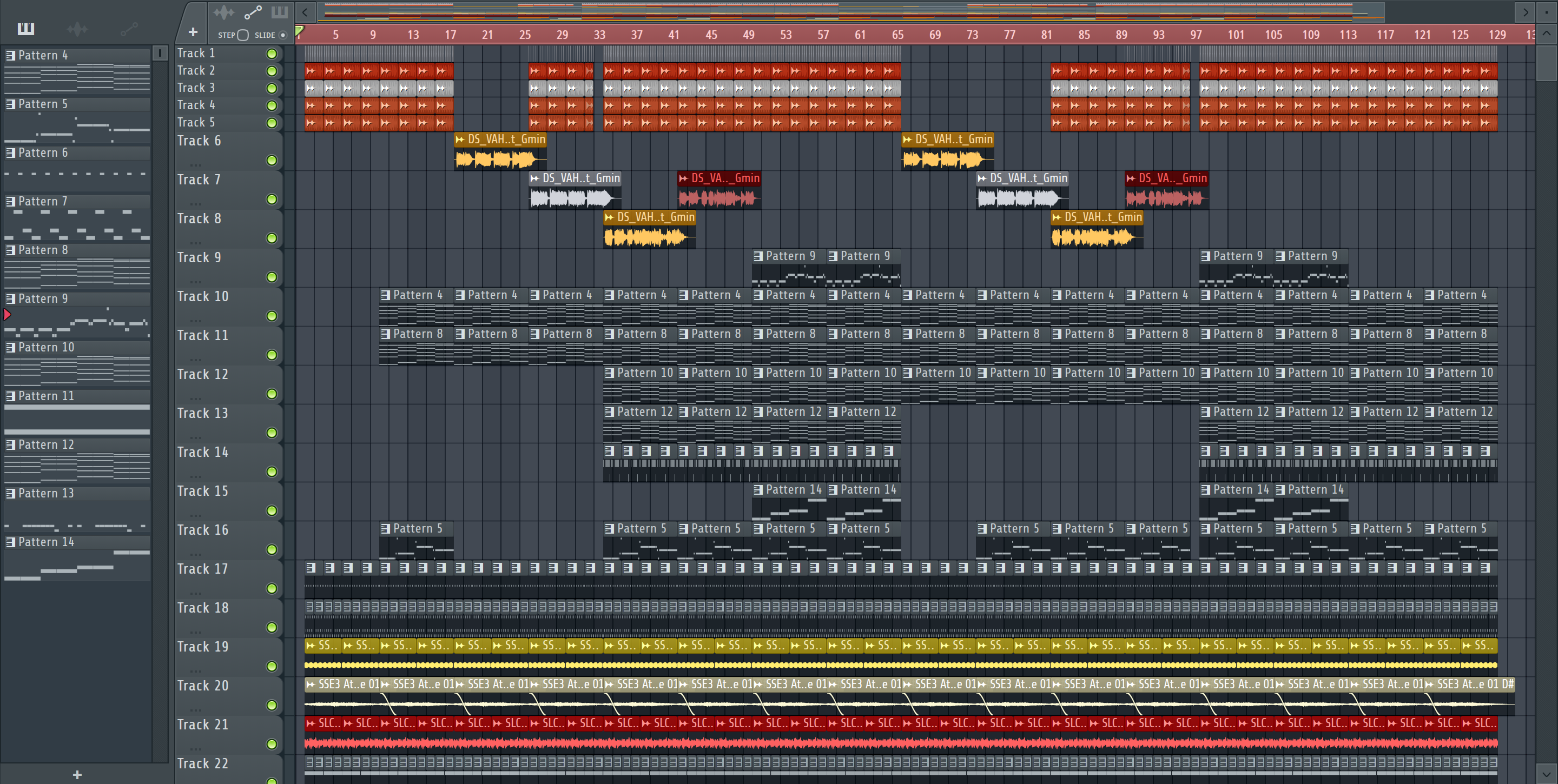
Task: Click the icon beside Pattern 10 in picker
Action: point(10,347)
